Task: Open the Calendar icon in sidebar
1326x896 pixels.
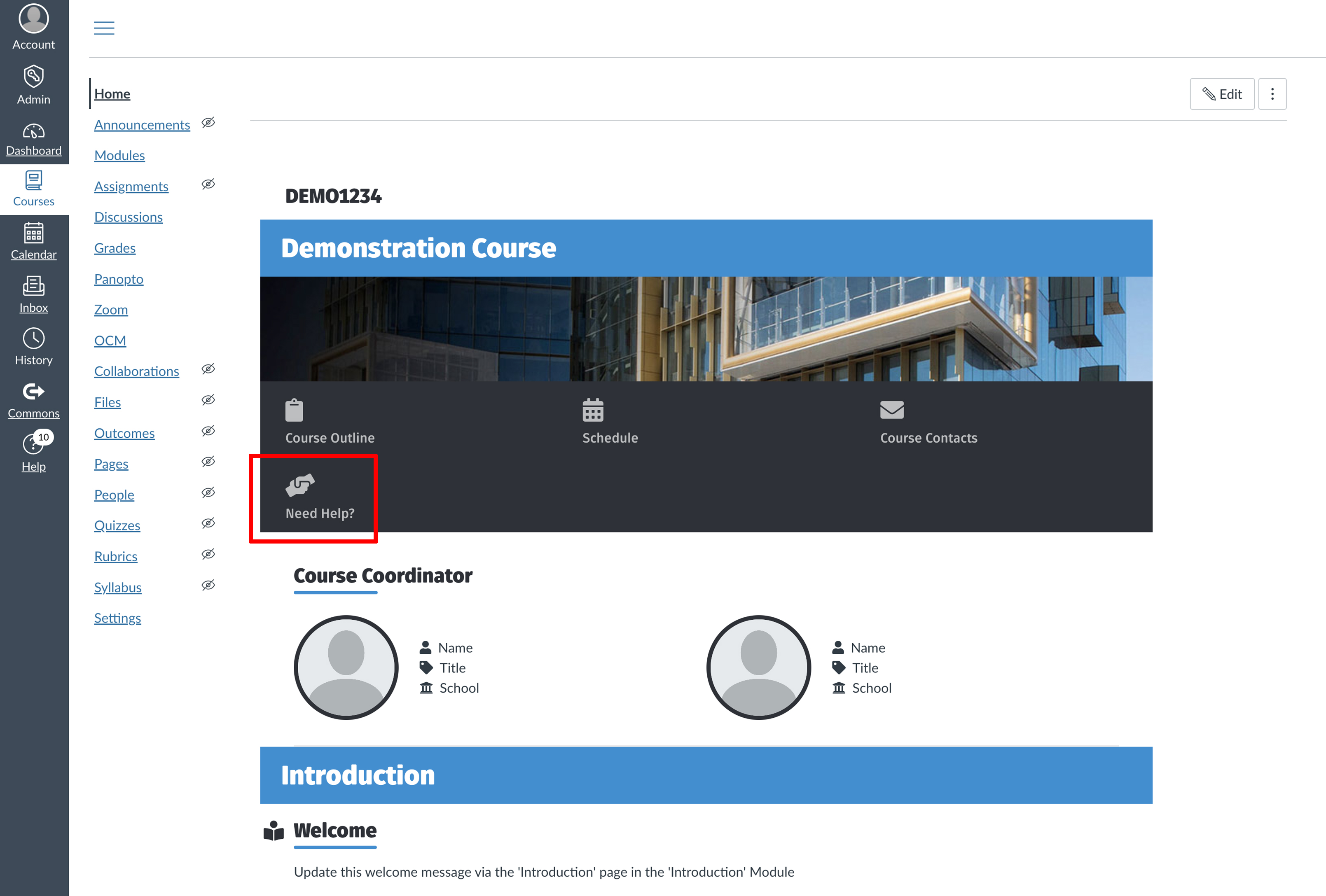Action: coord(34,233)
